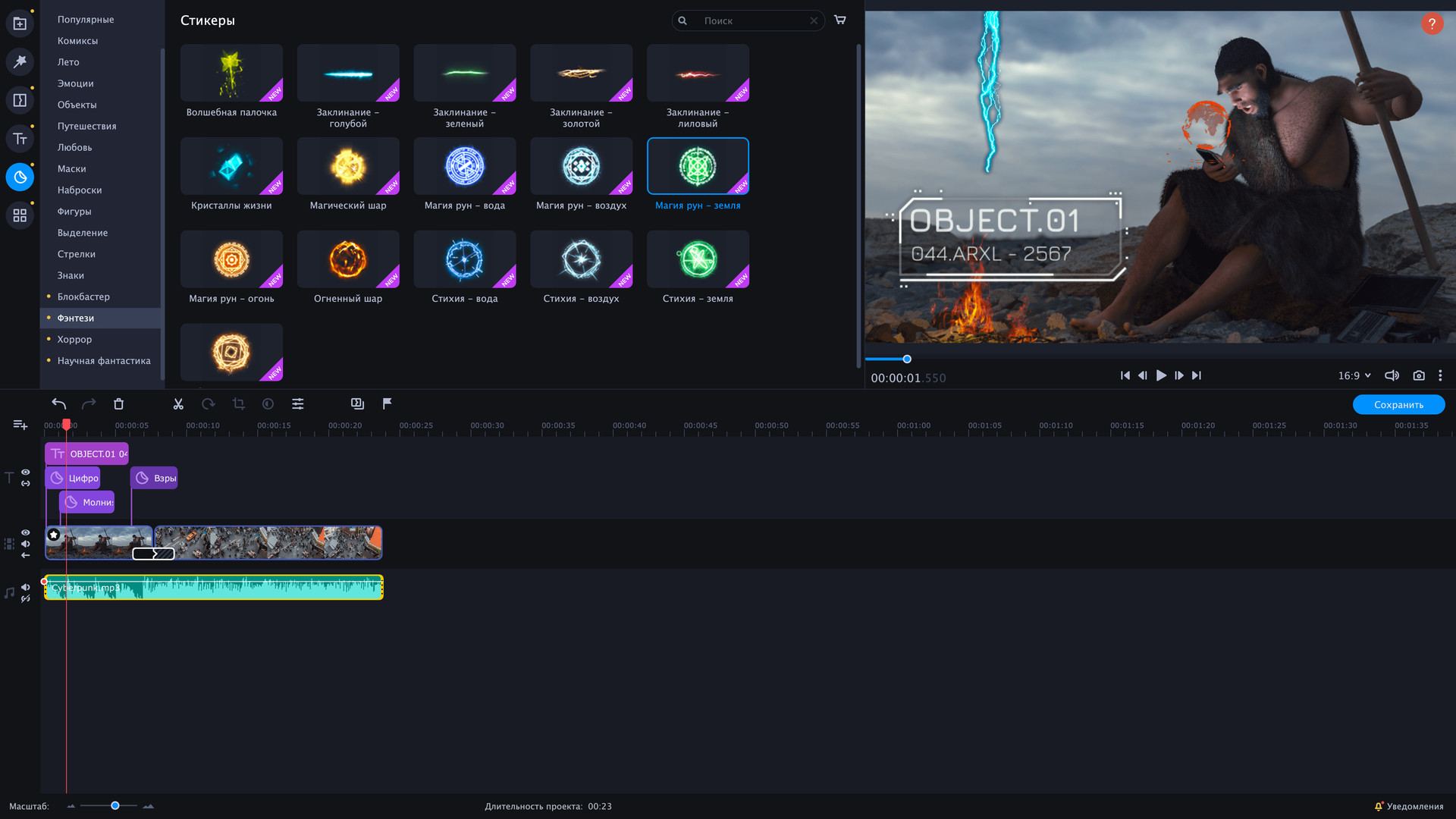Select the Блокбастер sticker category
The width and height of the screenshot is (1456, 819).
(83, 297)
